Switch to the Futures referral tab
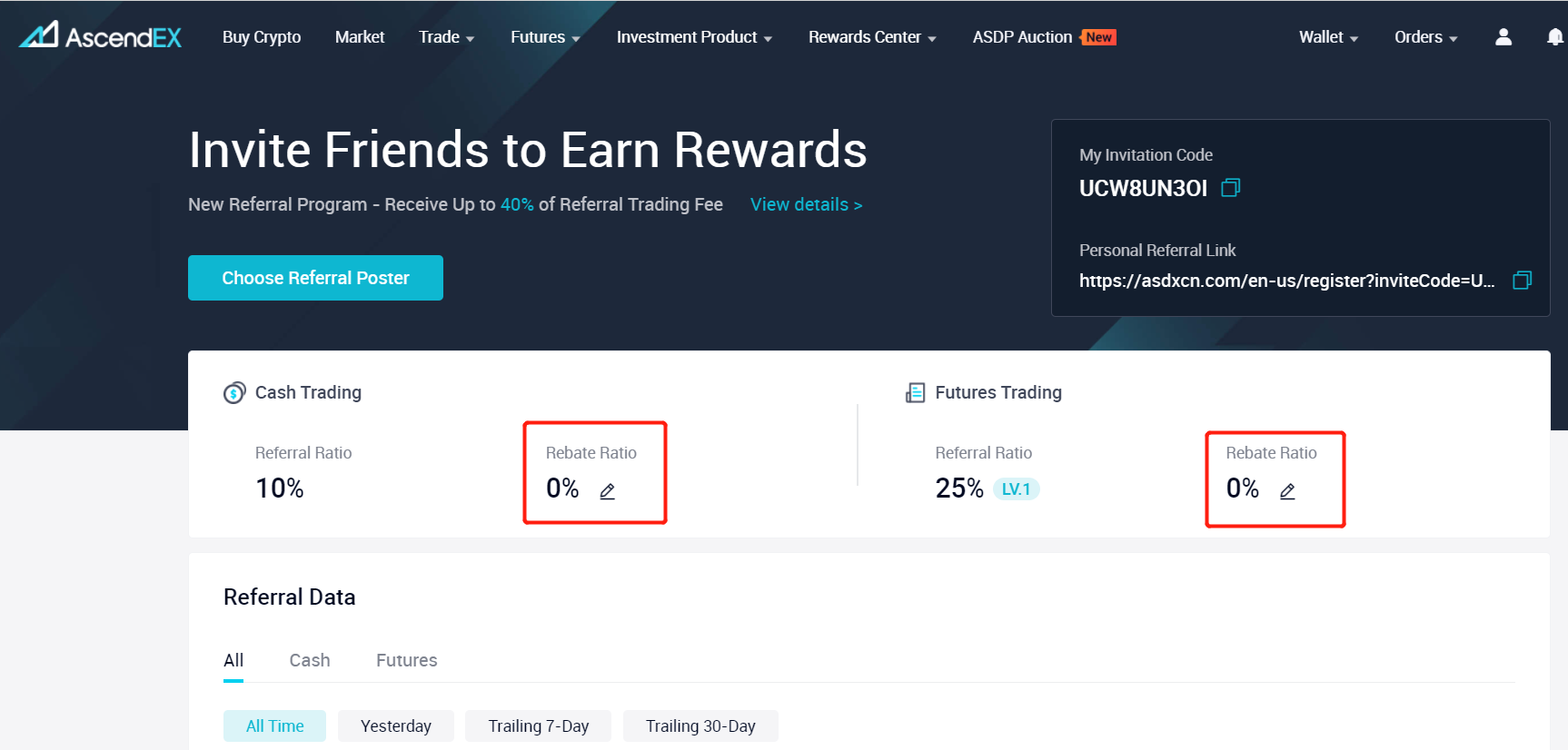1568x750 pixels. pyautogui.click(x=407, y=660)
